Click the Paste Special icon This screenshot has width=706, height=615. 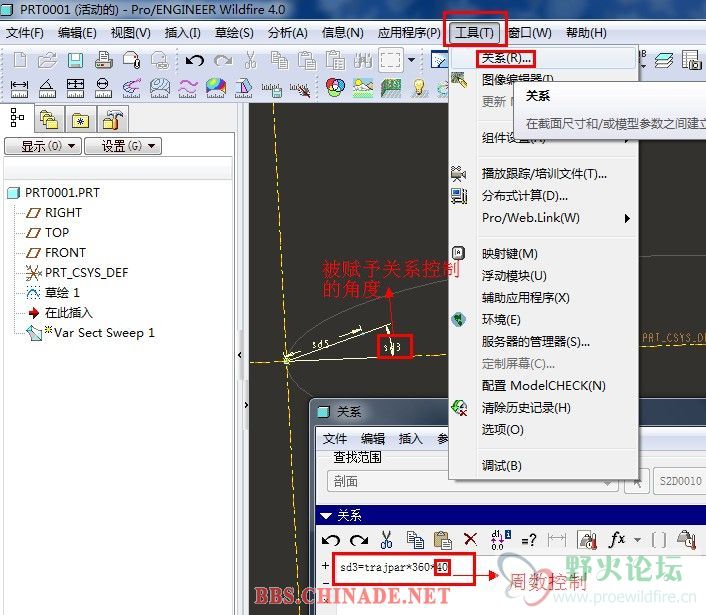click(x=335, y=60)
